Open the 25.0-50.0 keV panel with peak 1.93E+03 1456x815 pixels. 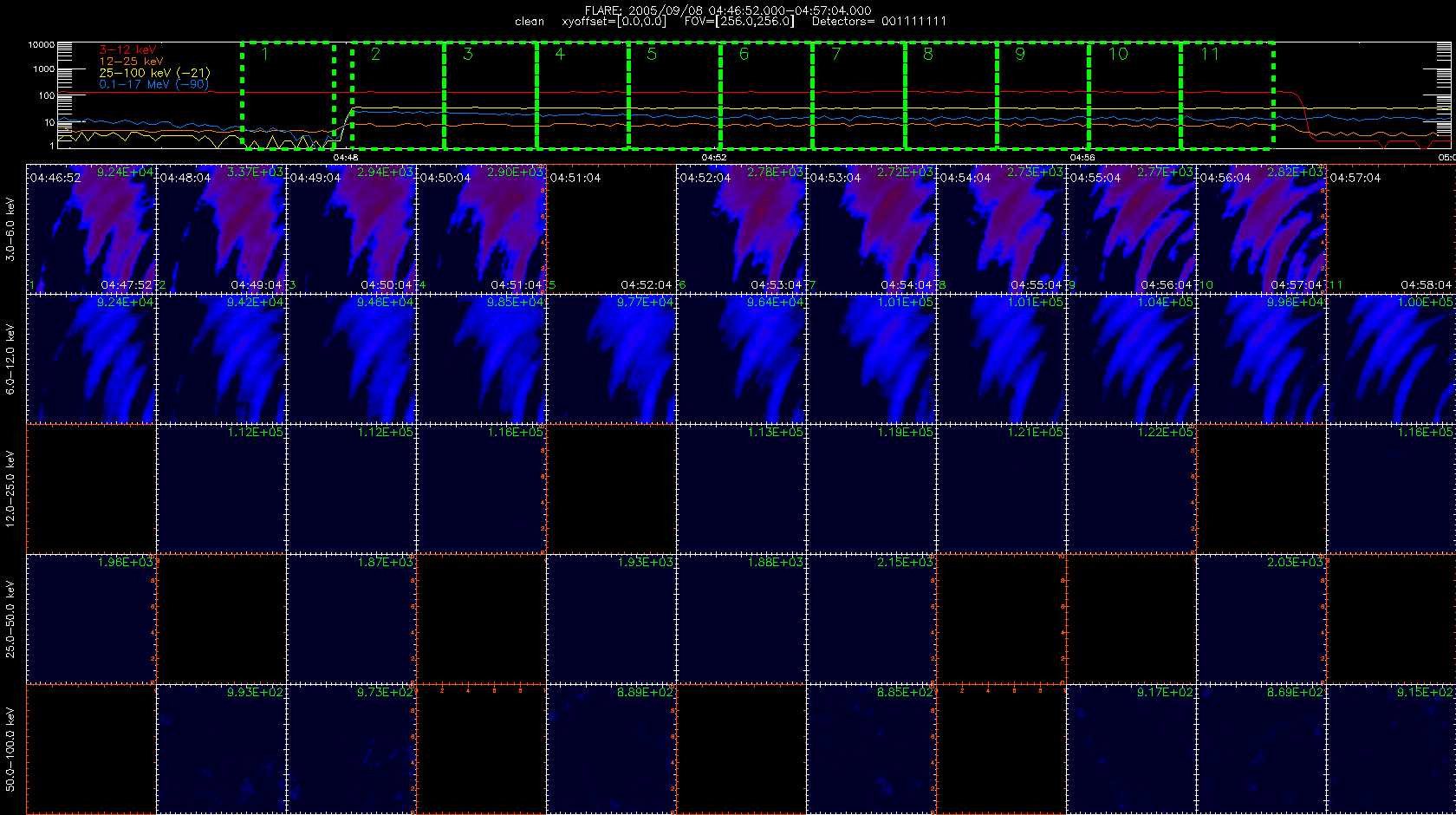pos(612,619)
